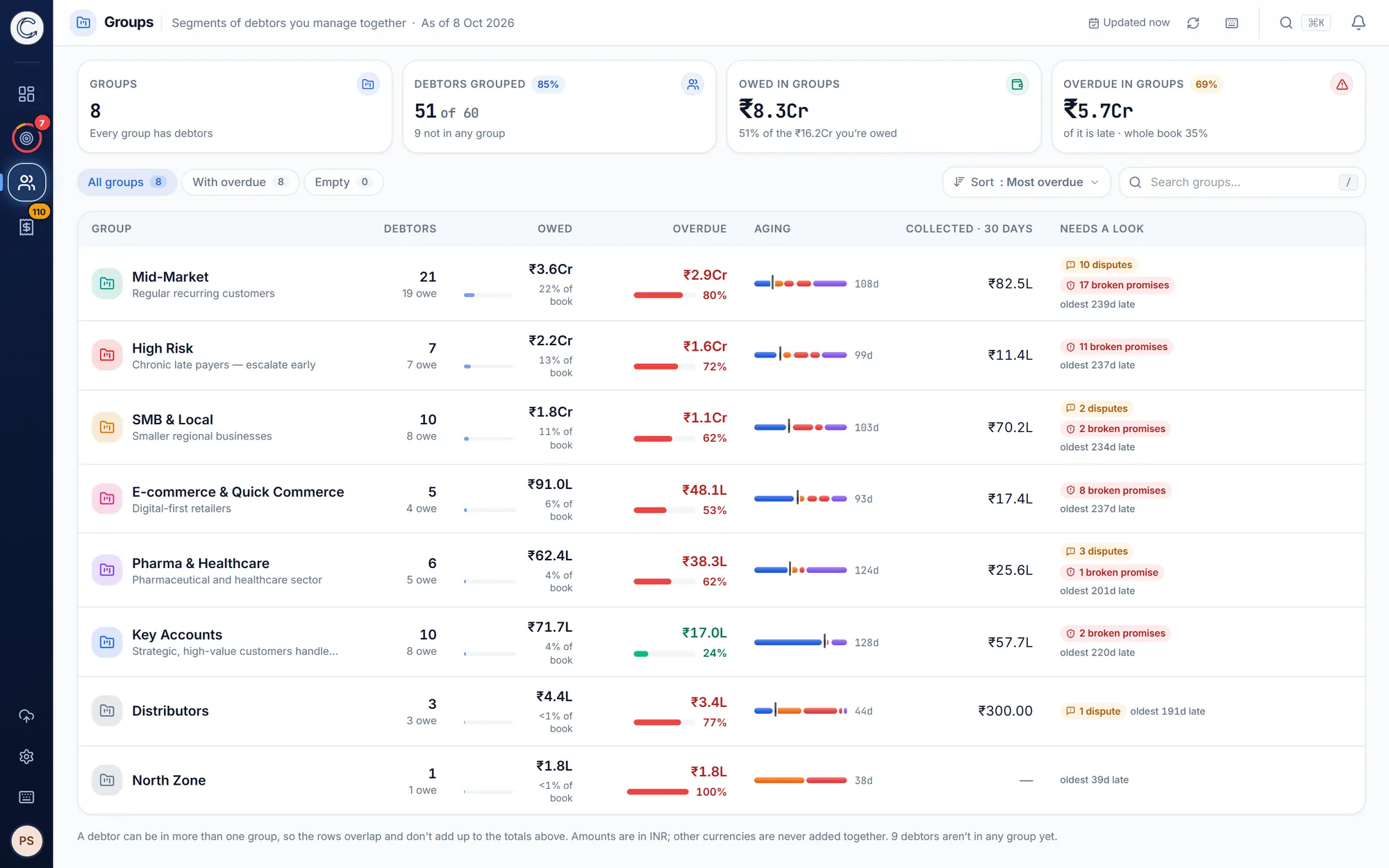Click the overdue warning triangle icon
This screenshot has height=868, width=1389.
(x=1342, y=84)
